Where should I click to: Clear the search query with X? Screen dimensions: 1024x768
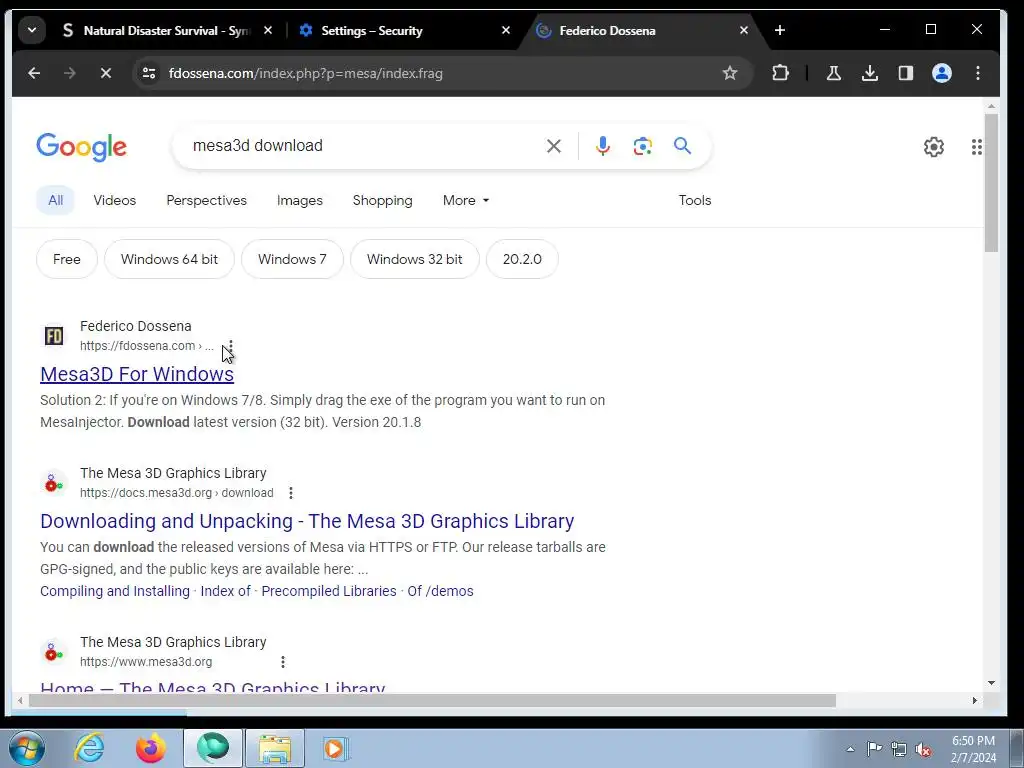click(x=554, y=146)
